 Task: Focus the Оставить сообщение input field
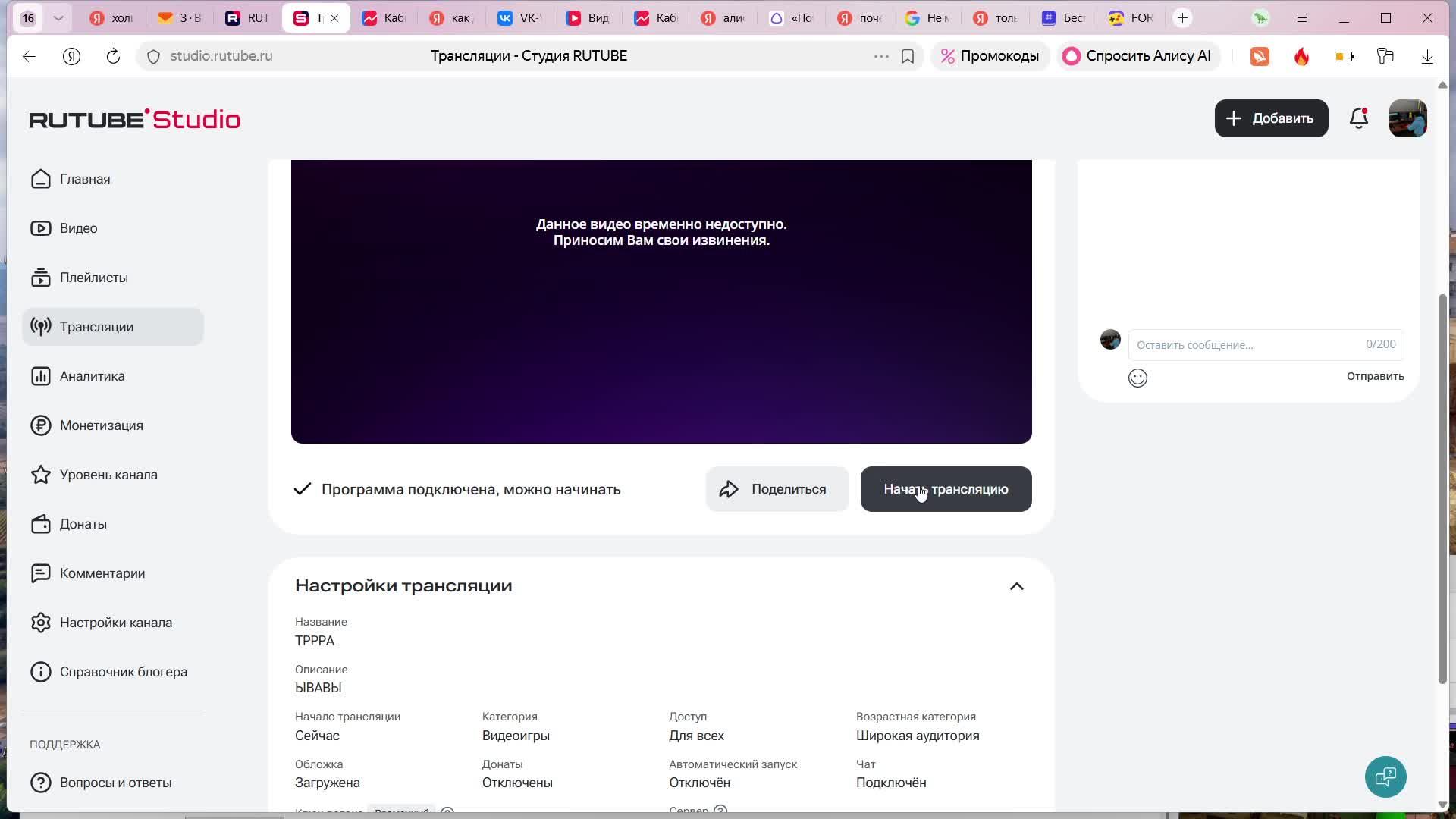pos(1244,345)
